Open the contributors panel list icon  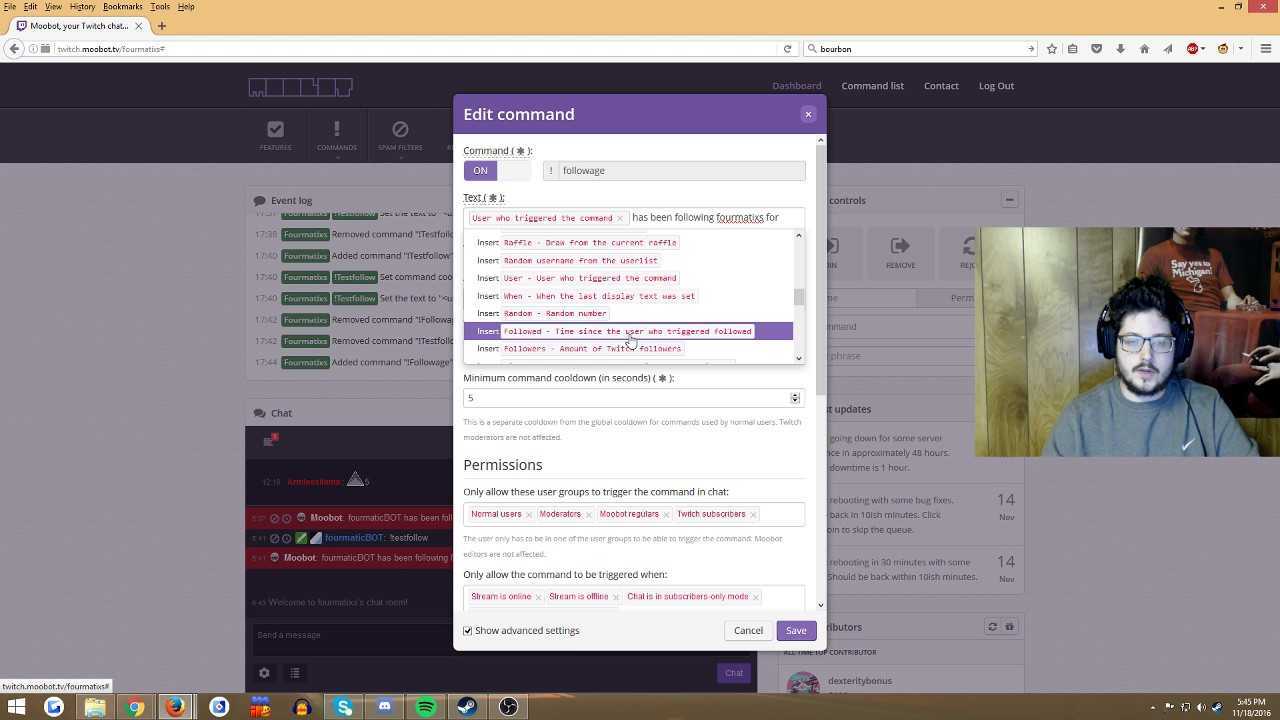1009,627
